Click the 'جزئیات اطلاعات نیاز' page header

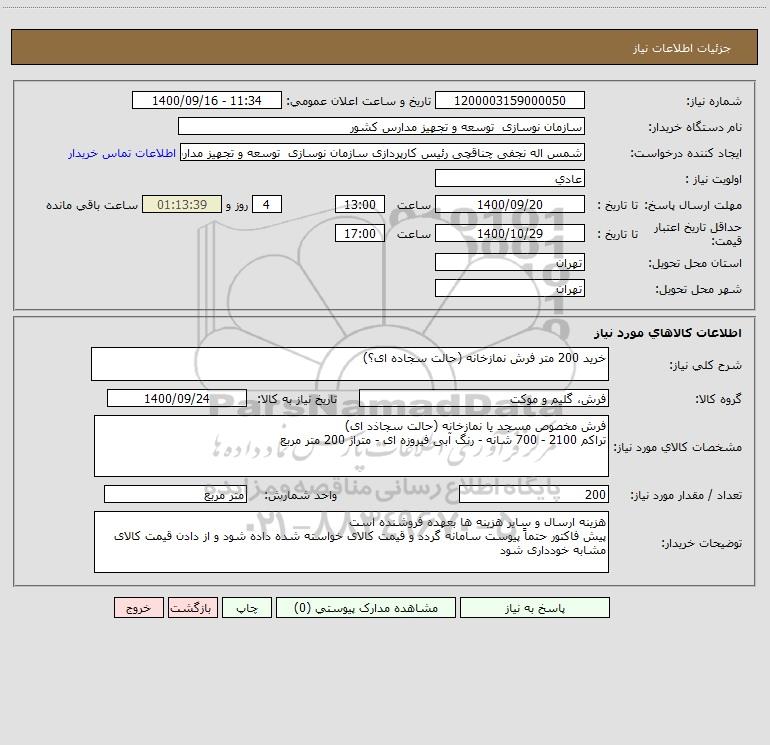[682, 48]
